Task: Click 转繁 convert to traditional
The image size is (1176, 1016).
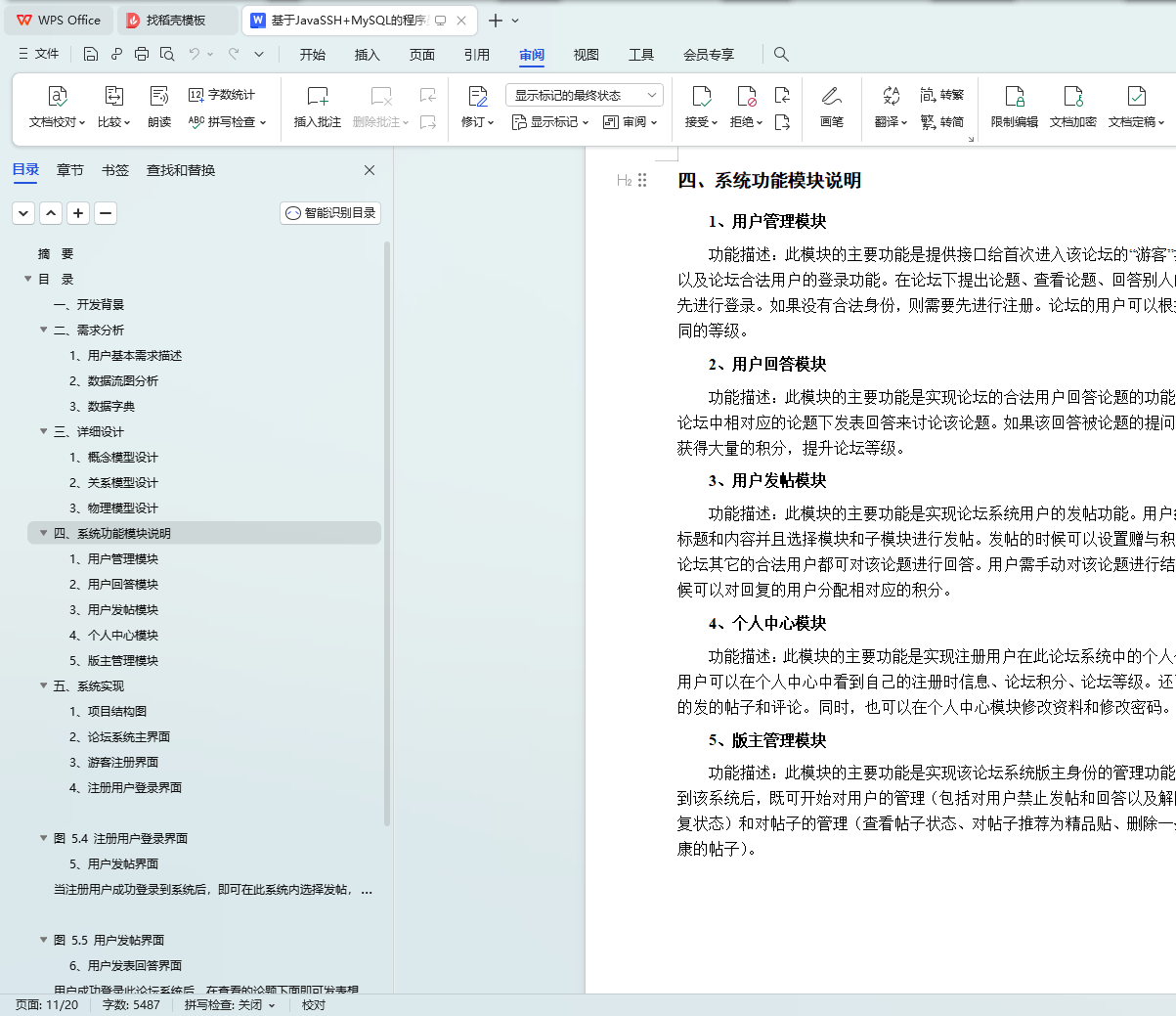Action: click(x=942, y=95)
